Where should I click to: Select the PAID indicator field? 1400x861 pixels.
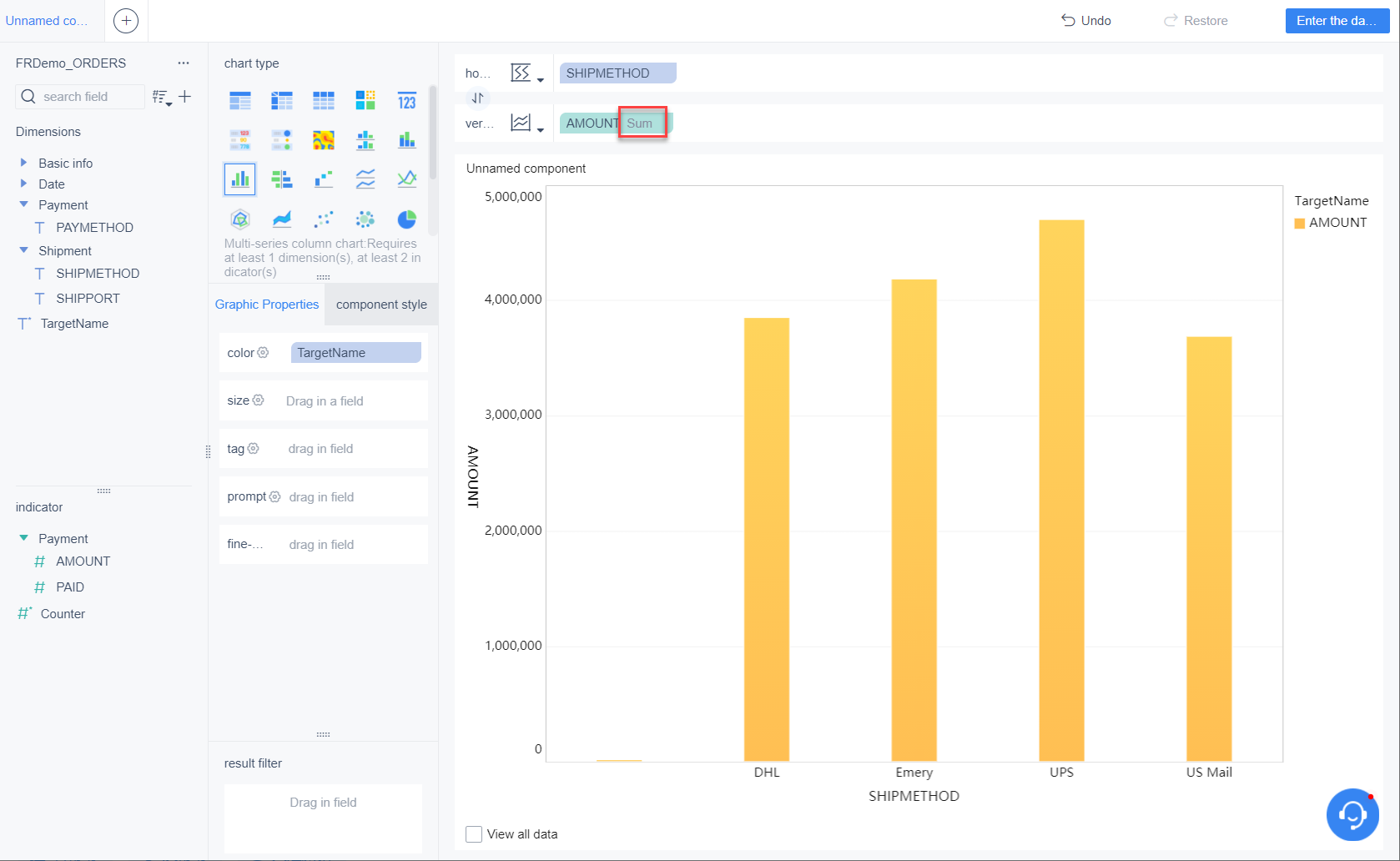(70, 587)
